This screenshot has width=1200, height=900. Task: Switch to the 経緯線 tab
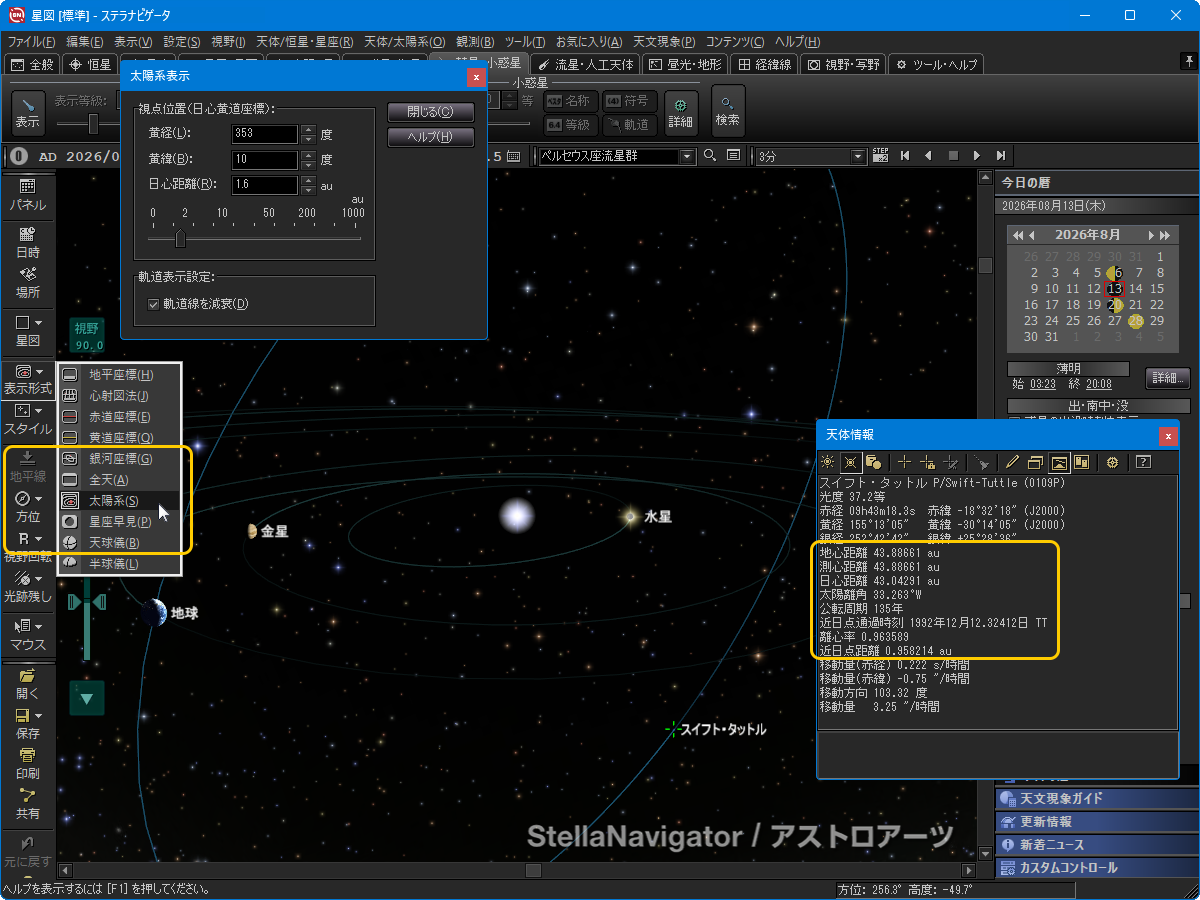click(765, 64)
